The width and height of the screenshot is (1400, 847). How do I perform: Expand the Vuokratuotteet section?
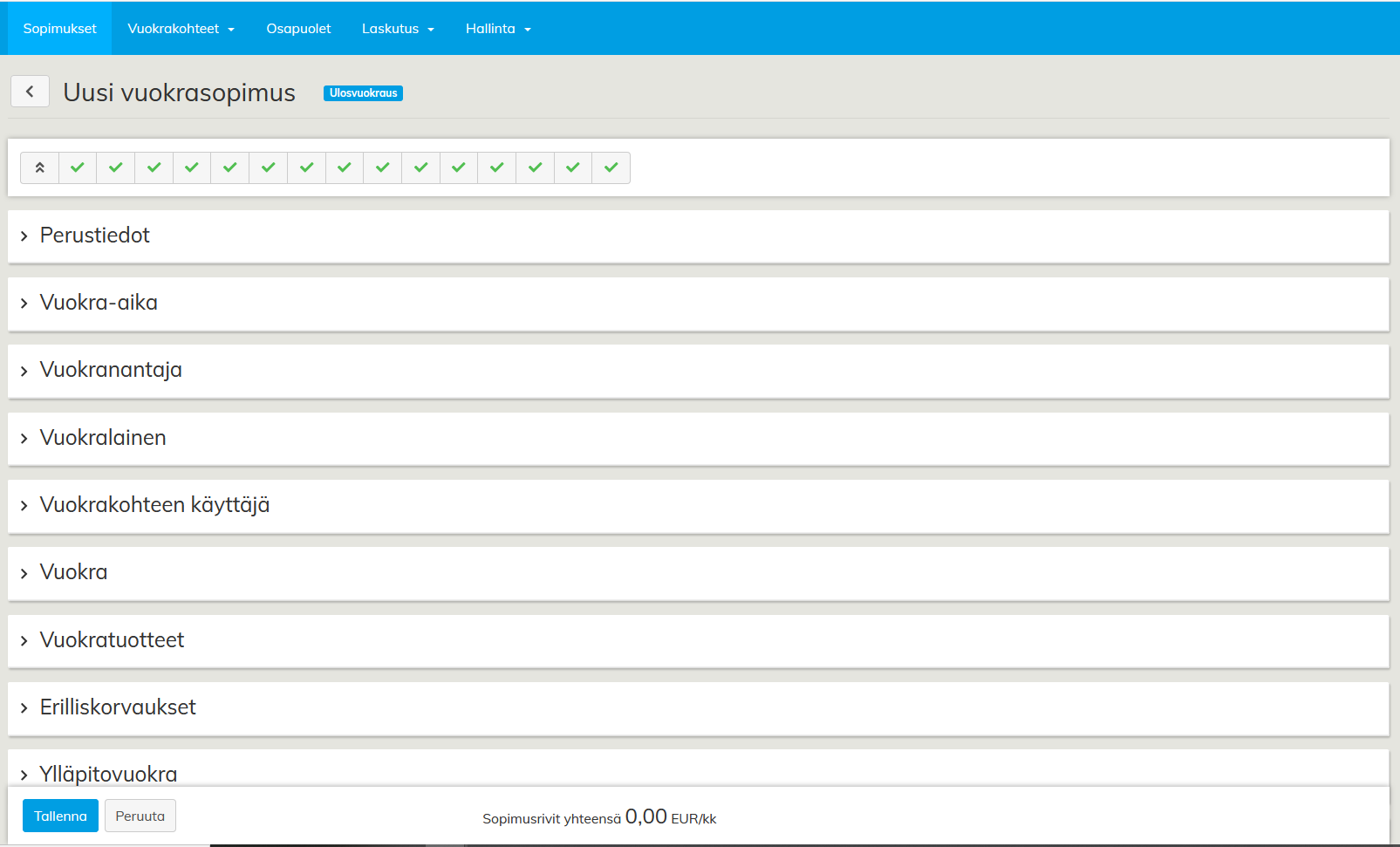coord(112,640)
